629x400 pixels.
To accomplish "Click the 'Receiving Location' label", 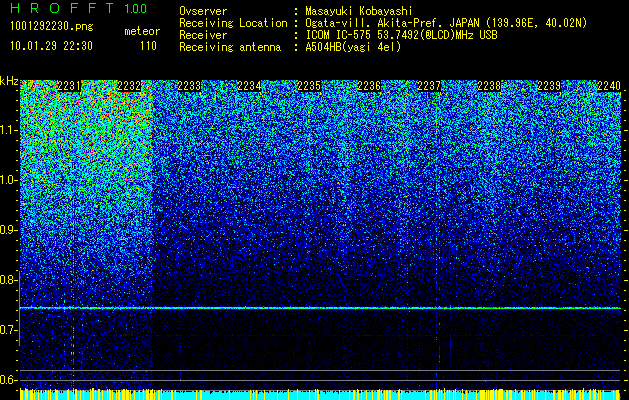I will point(233,23).
